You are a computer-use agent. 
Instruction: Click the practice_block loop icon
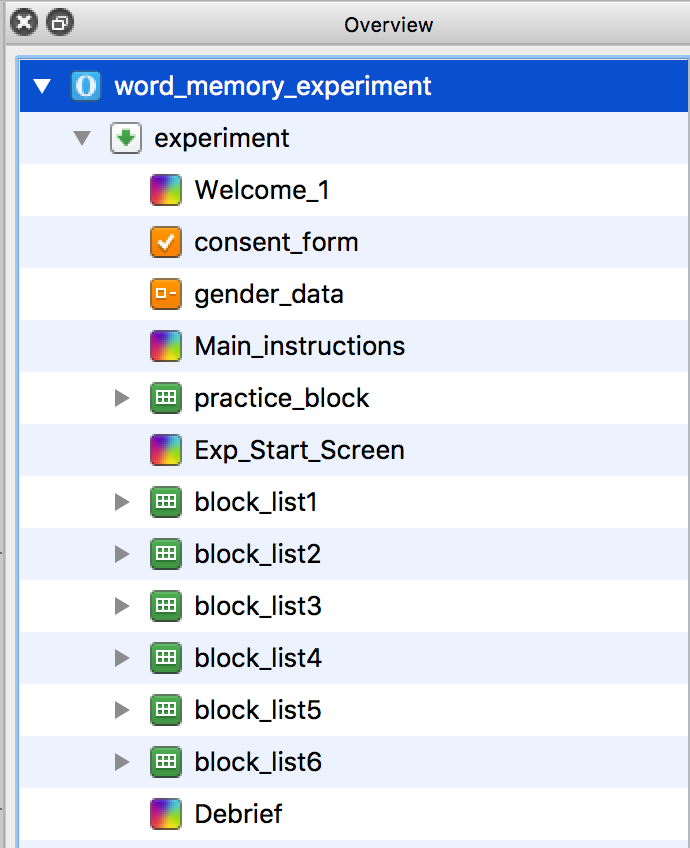click(x=165, y=398)
